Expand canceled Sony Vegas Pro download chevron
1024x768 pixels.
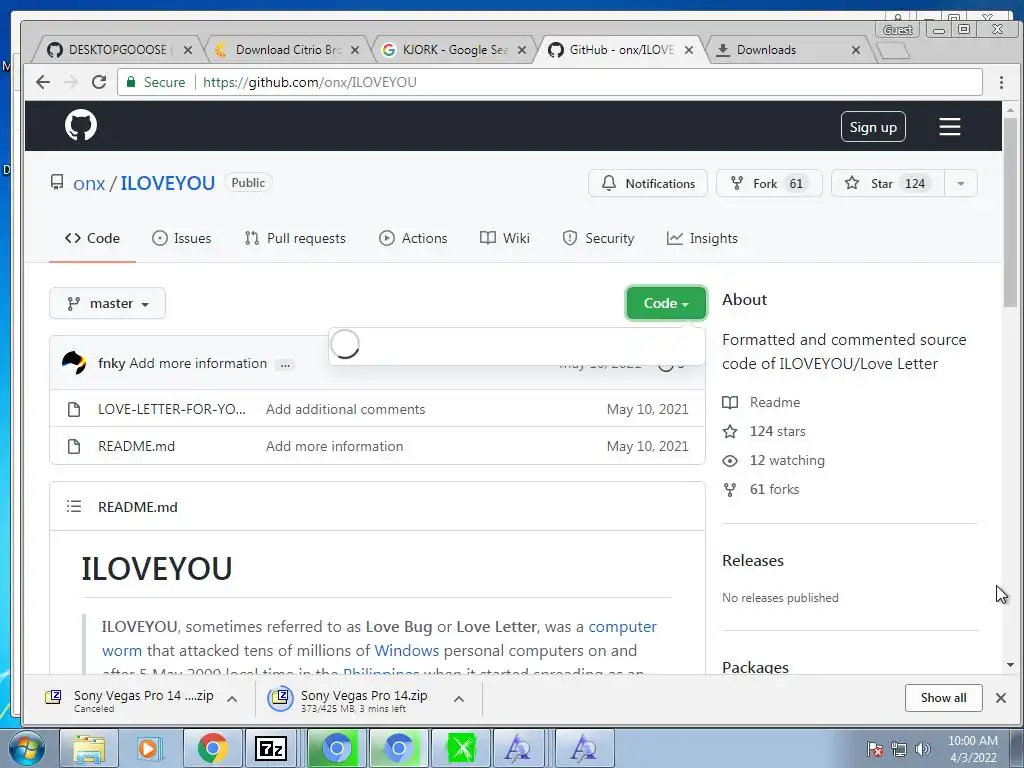pos(232,699)
